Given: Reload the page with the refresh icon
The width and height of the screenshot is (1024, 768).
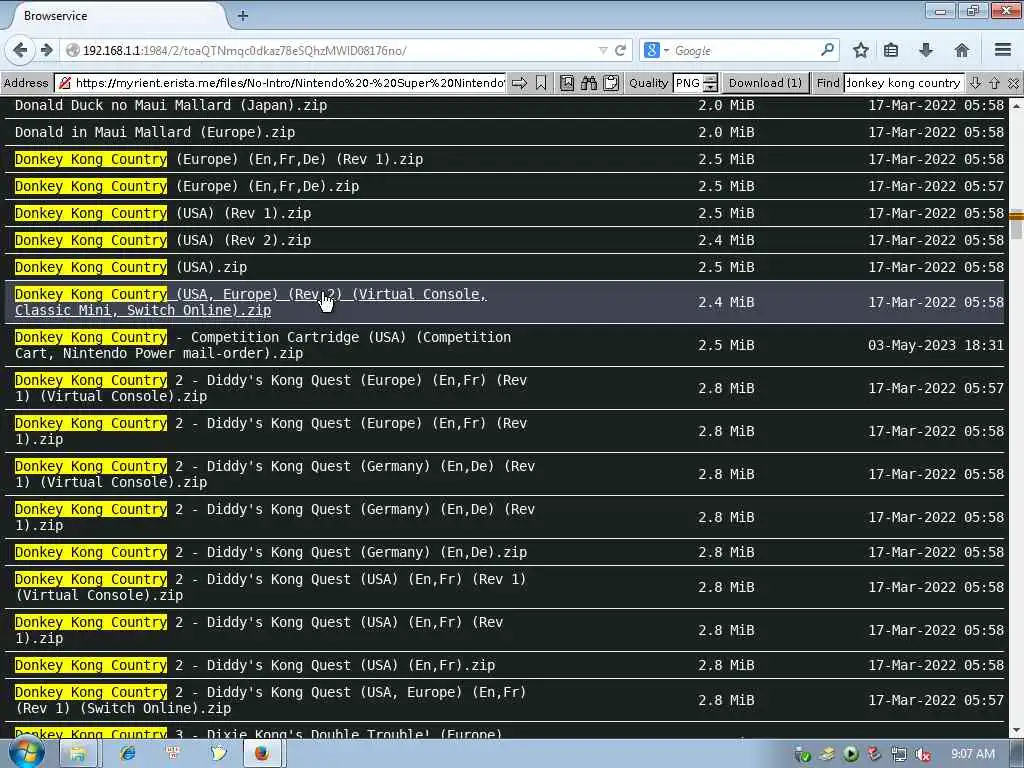Looking at the screenshot, I should click(x=620, y=50).
